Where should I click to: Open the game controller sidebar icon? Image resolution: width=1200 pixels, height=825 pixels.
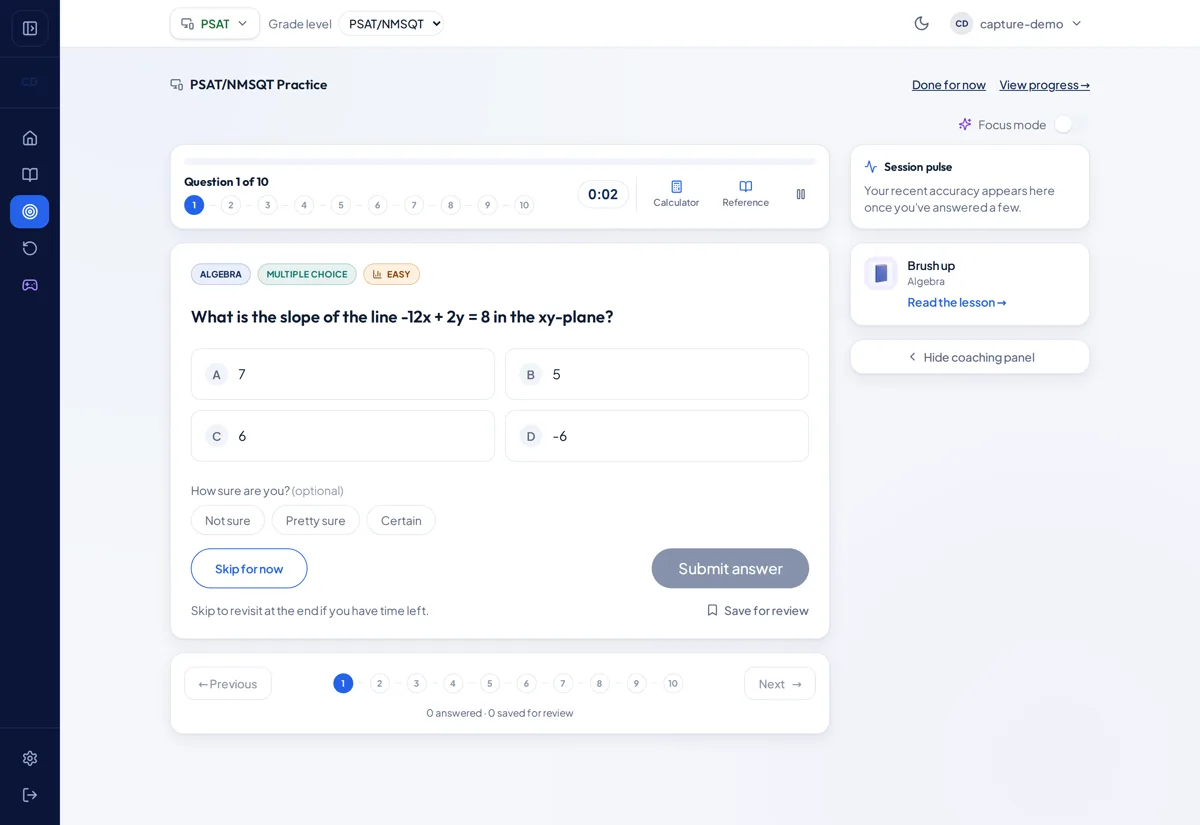tap(30, 285)
